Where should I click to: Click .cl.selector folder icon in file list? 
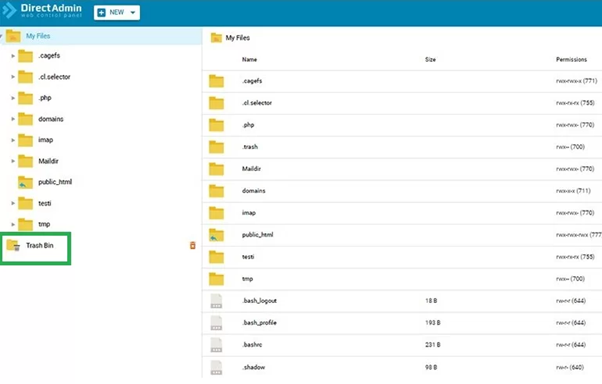[217, 103]
